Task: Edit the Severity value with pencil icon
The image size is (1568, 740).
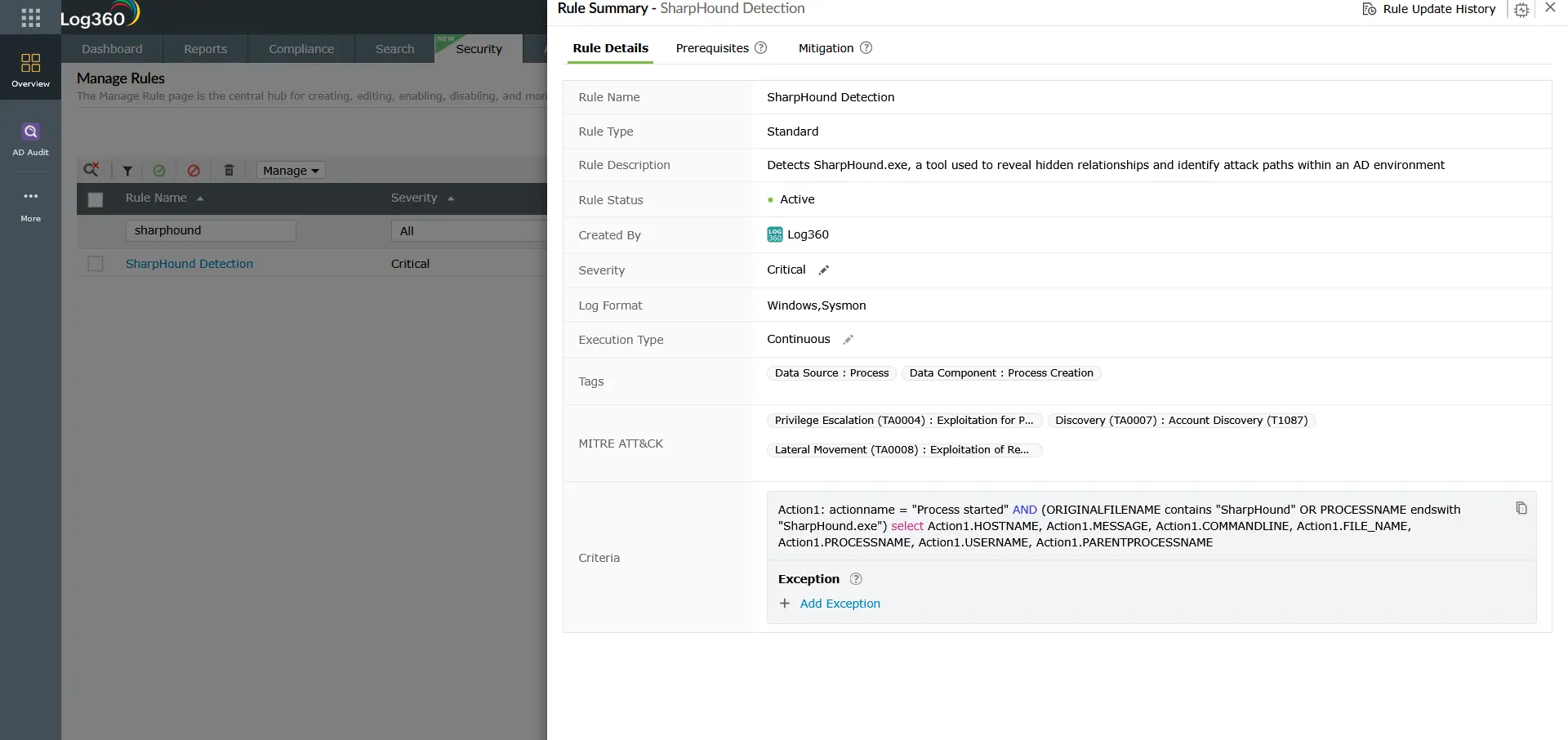Action: (x=824, y=270)
